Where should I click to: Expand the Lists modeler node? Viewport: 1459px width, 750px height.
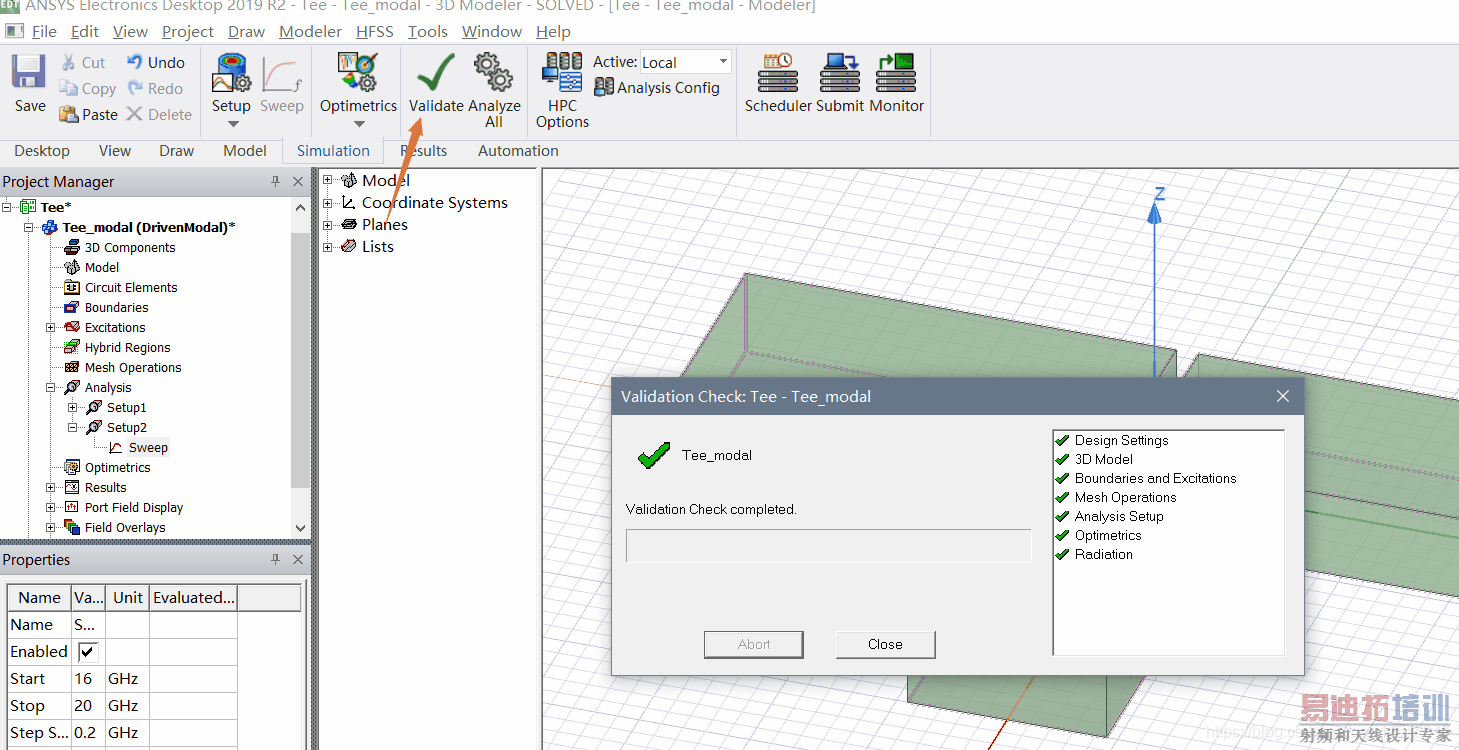[328, 247]
